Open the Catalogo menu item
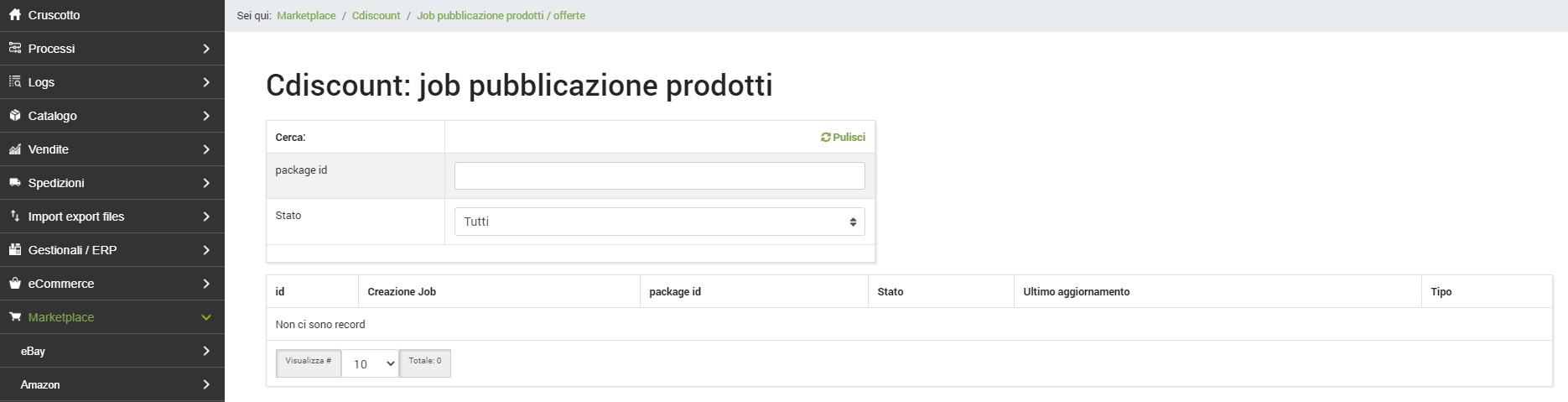Viewport: 1568px width, 402px height. 53,116
